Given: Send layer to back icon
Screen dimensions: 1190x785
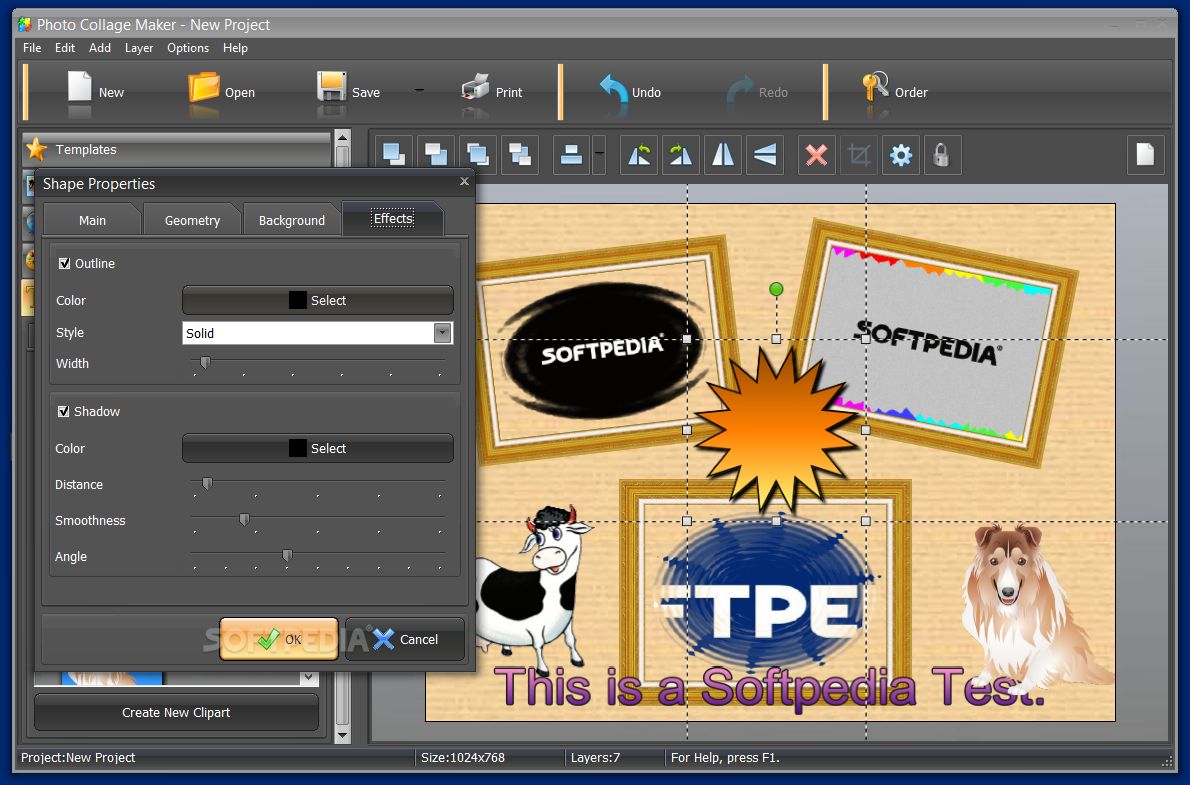Looking at the screenshot, I should [x=436, y=155].
